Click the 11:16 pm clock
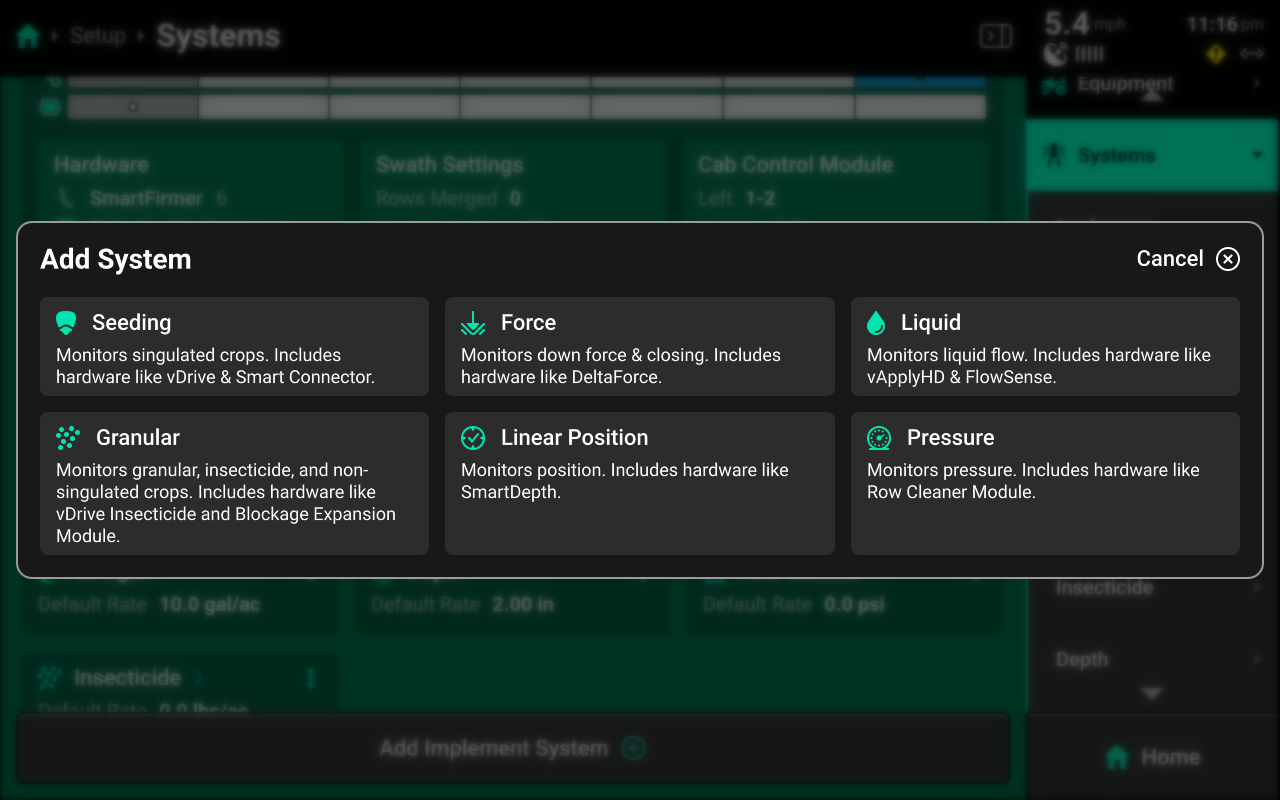 pyautogui.click(x=1225, y=24)
